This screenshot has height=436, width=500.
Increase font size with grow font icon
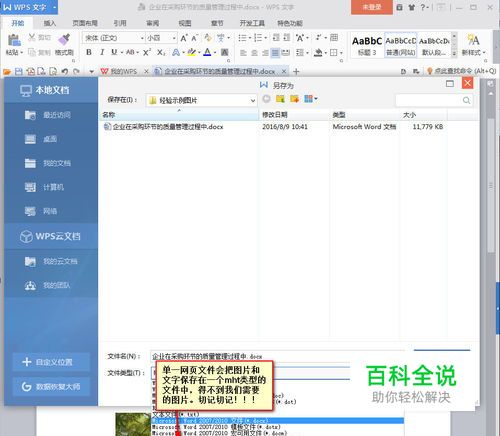184,38
